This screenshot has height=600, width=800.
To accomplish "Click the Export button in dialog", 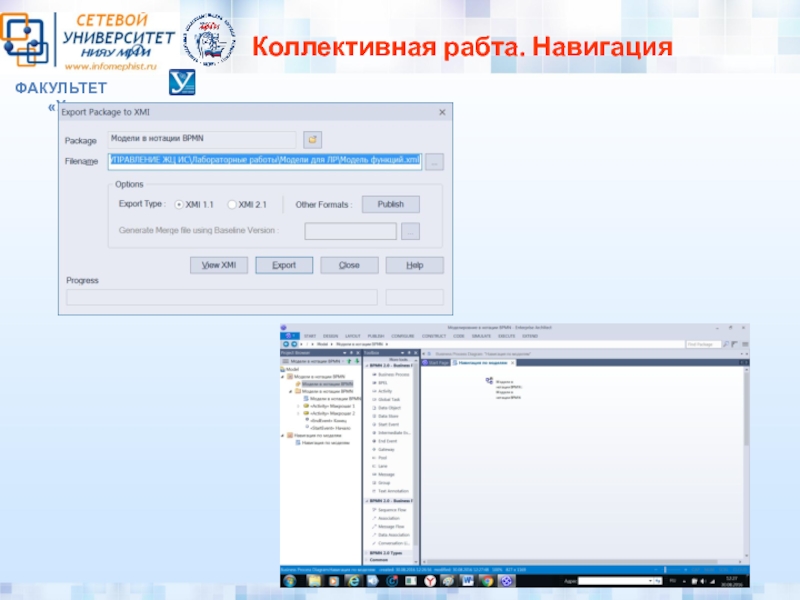I will [284, 266].
